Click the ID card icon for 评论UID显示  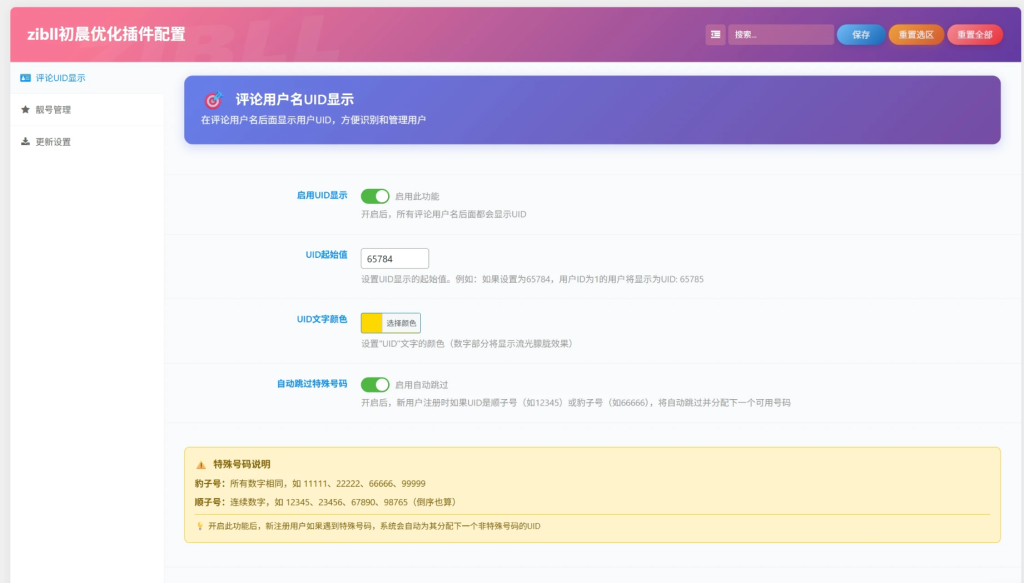tap(25, 78)
